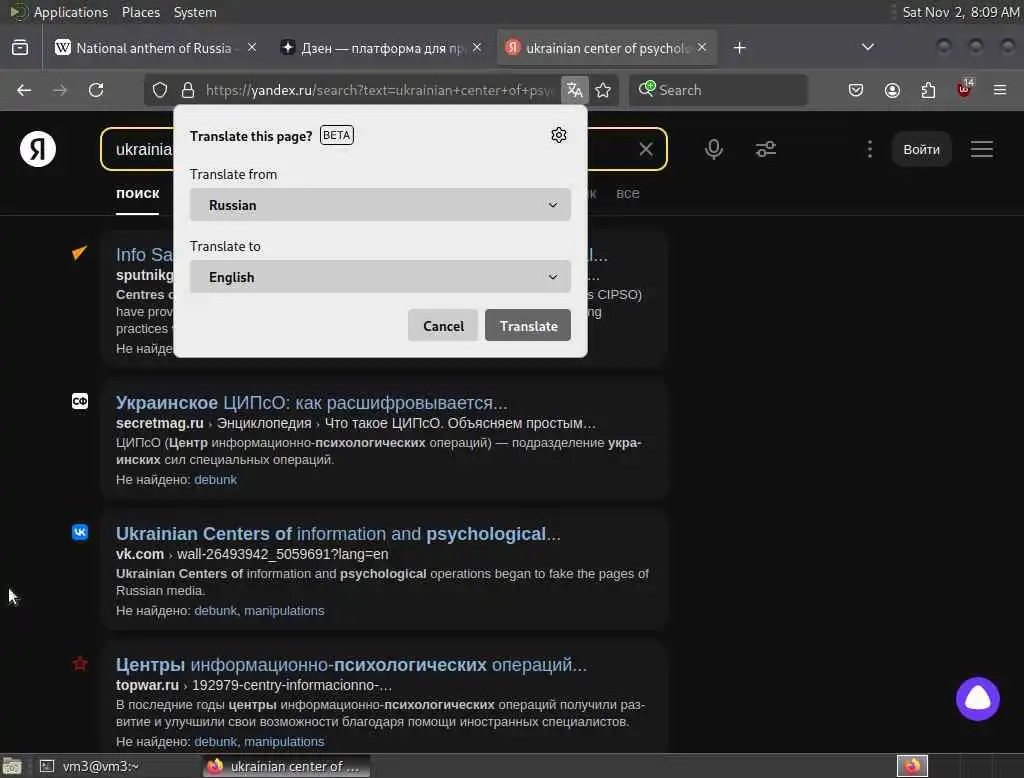
Task: Bookmark this page with star icon
Action: pos(603,90)
